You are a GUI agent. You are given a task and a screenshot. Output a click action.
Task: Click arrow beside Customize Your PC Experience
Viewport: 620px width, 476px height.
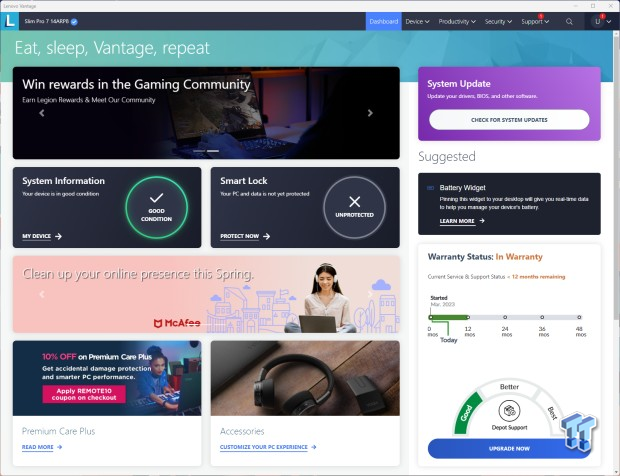[x=314, y=447]
